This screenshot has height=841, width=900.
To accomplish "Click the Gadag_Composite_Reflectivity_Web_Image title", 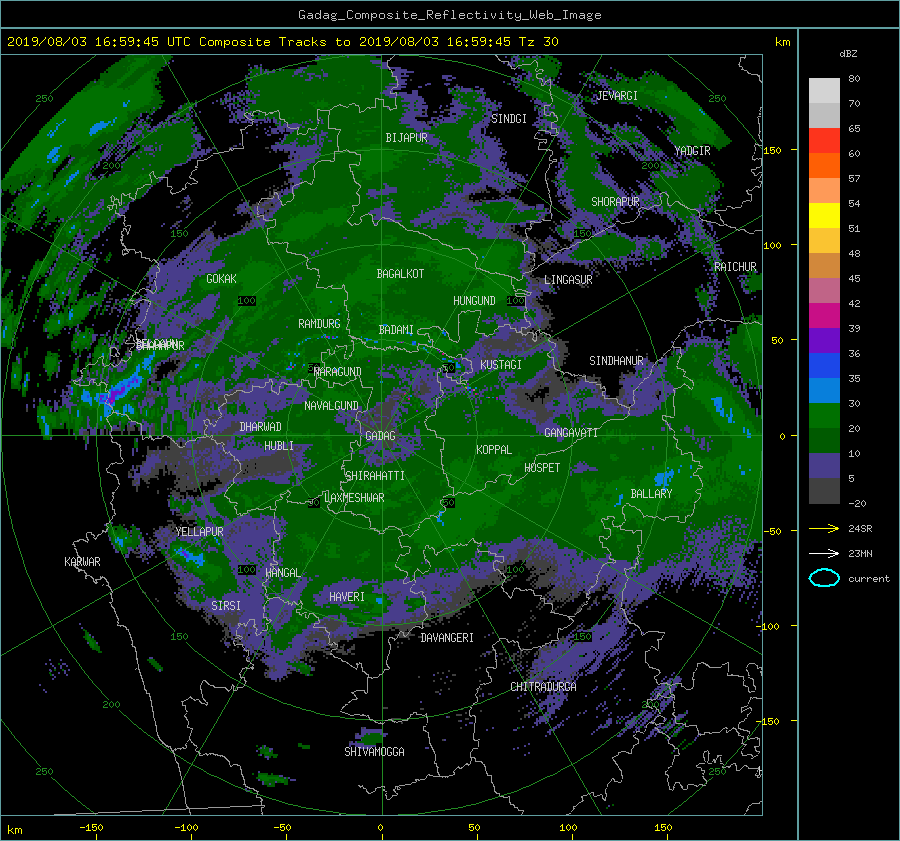I will point(449,15).
